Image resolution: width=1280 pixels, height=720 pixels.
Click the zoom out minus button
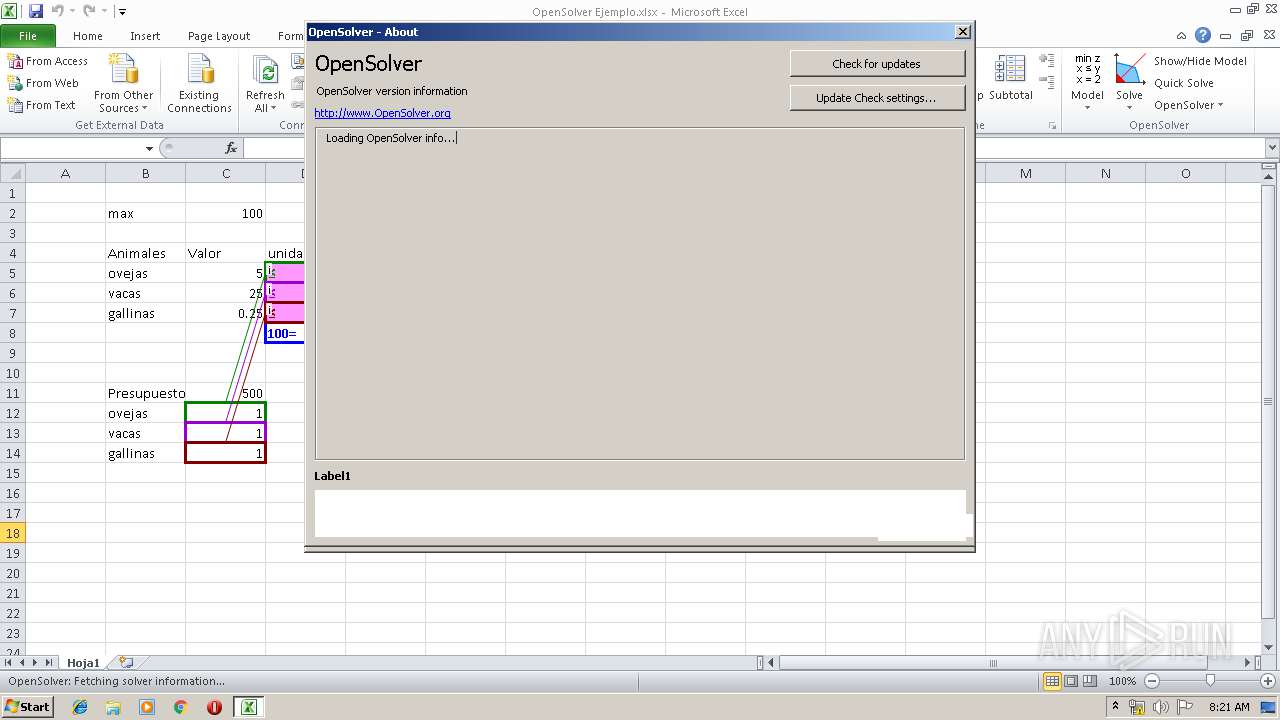(x=1151, y=681)
